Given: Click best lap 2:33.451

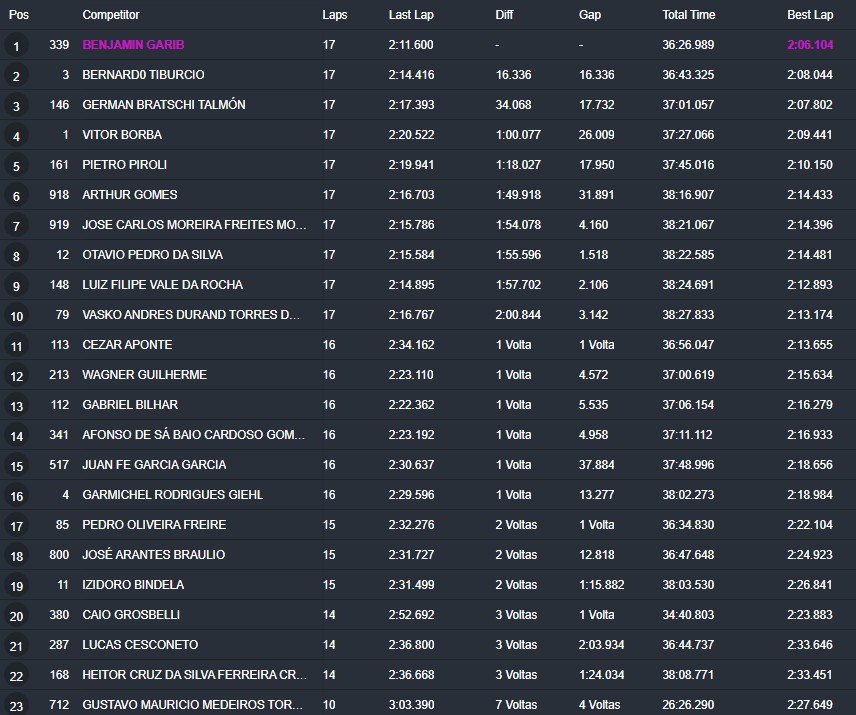Looking at the screenshot, I should tap(810, 675).
